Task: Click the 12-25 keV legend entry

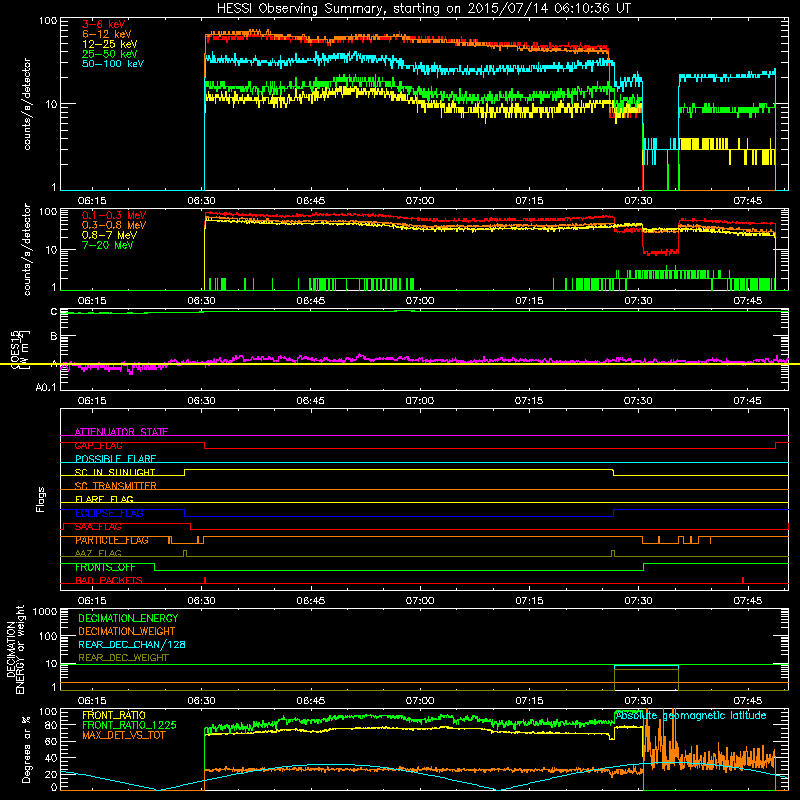Action: (109, 44)
